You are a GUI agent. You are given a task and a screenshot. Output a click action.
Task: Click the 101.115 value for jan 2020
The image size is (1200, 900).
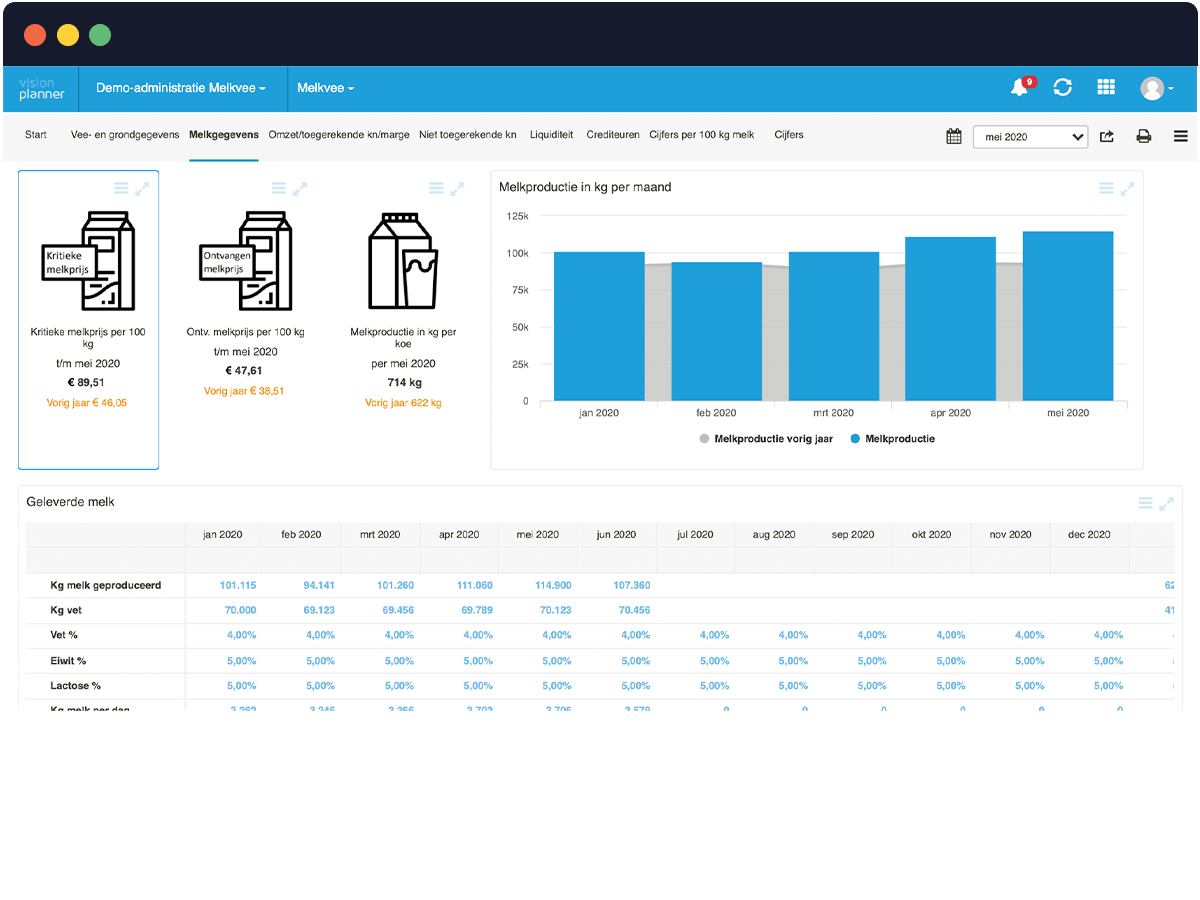click(x=238, y=585)
